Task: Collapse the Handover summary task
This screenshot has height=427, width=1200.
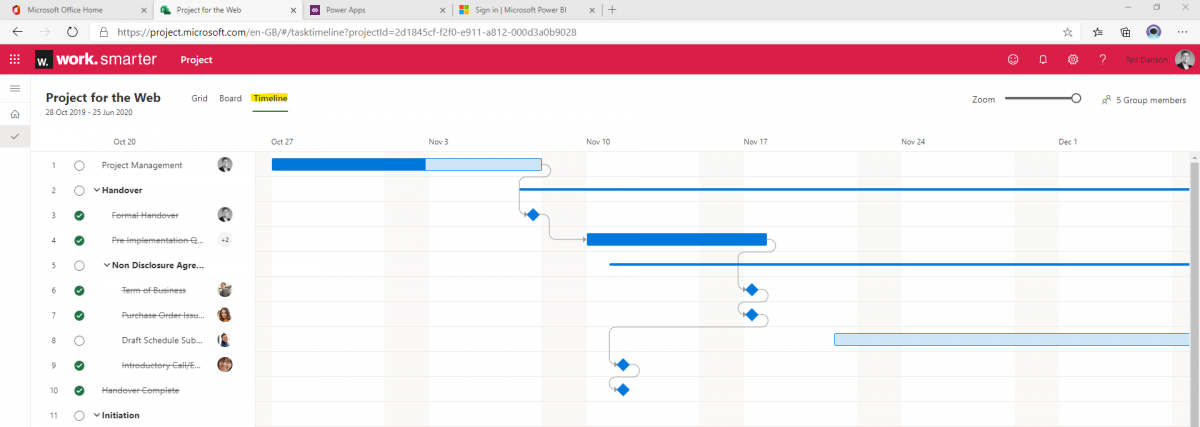Action: pos(97,190)
